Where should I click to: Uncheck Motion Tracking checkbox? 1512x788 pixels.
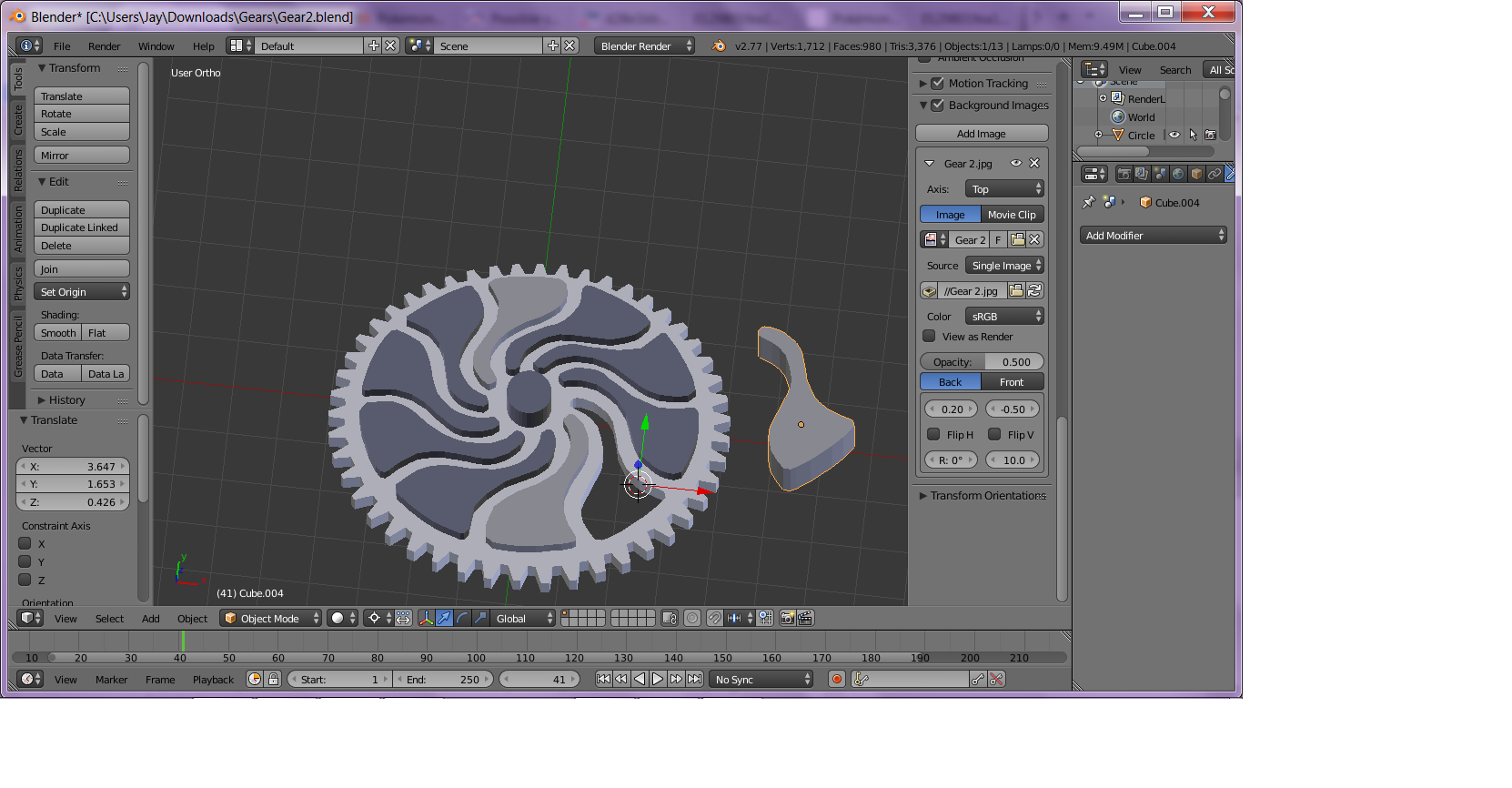938,83
